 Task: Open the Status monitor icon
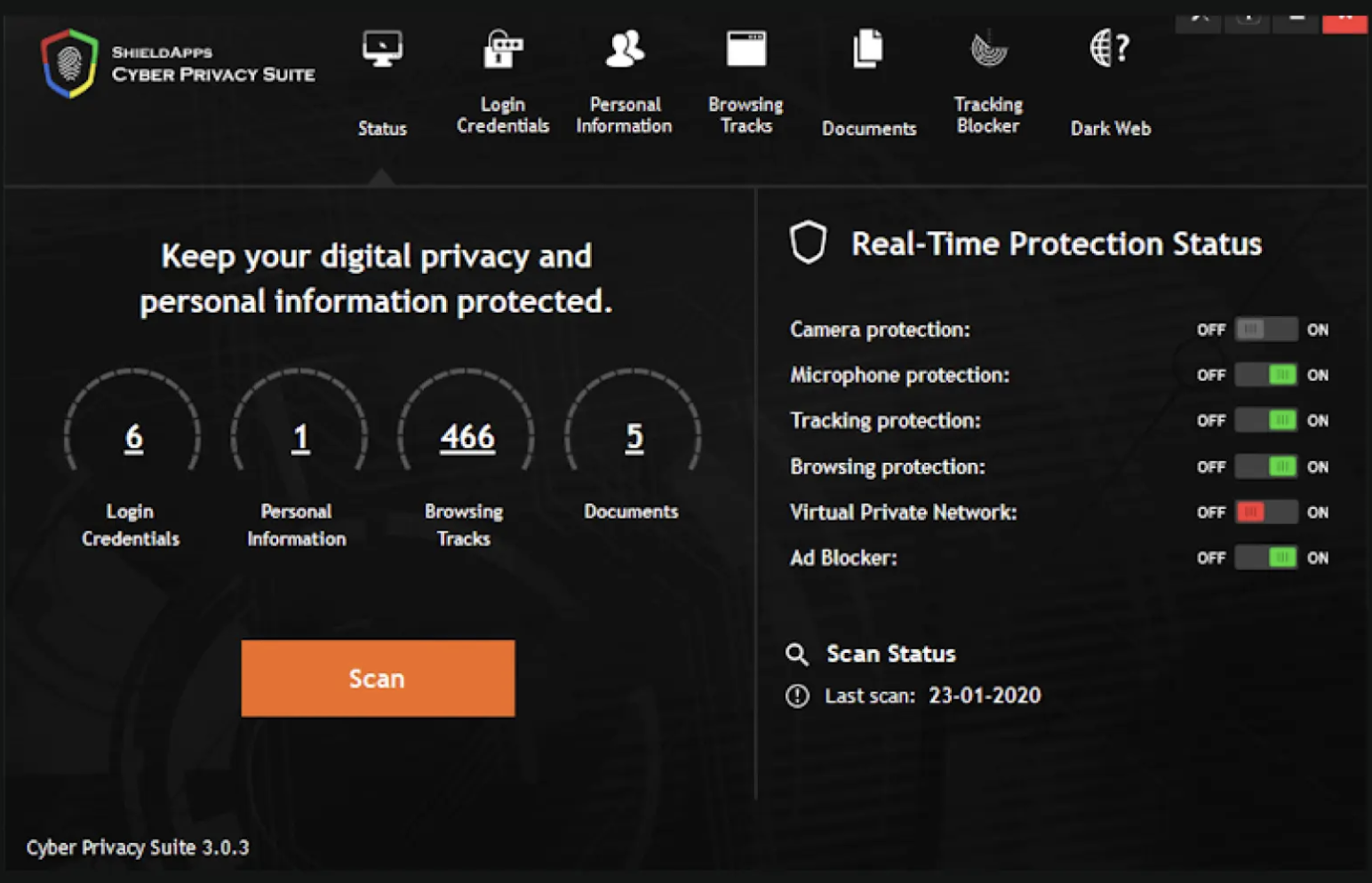pos(381,49)
